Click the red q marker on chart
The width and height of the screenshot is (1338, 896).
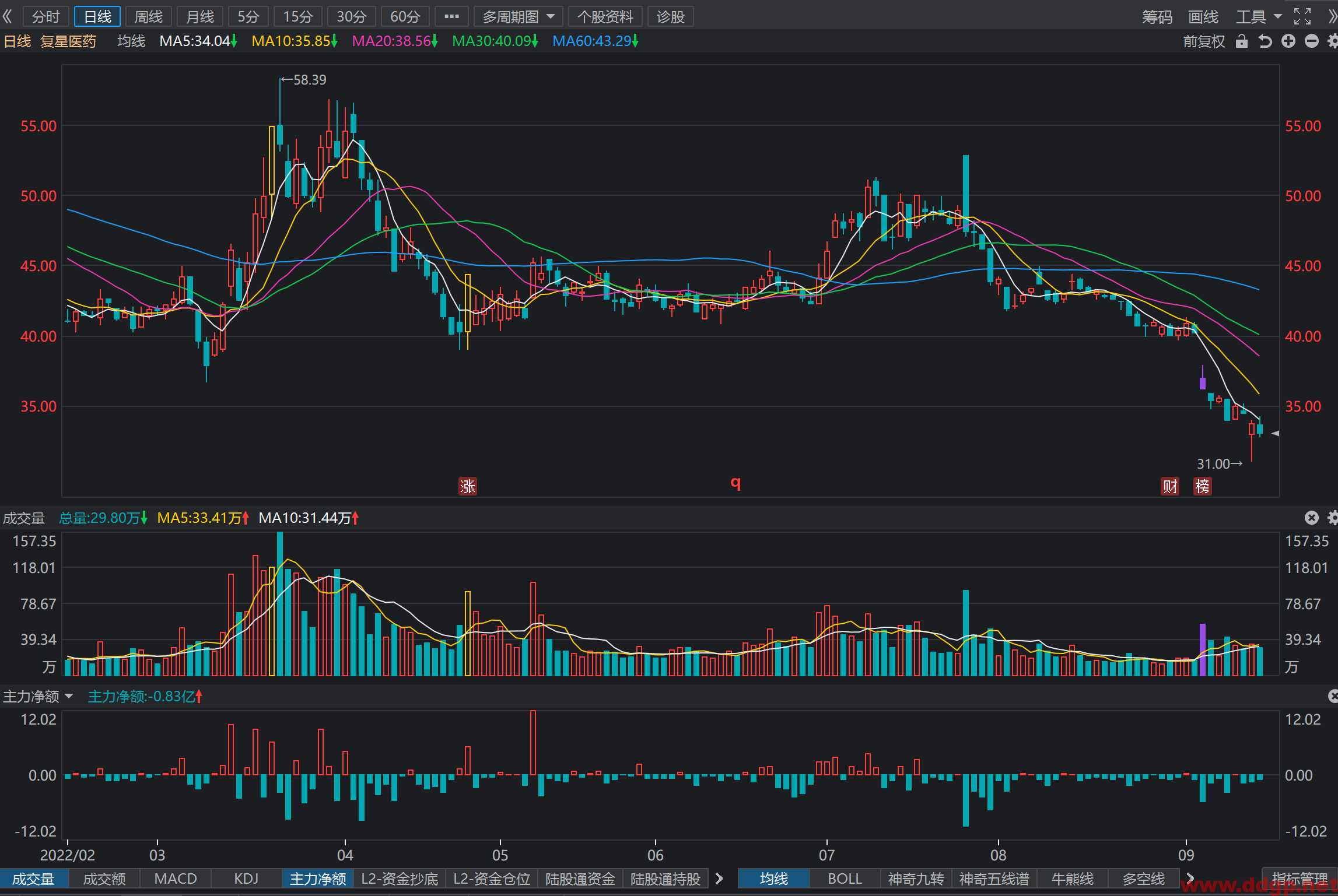point(735,483)
